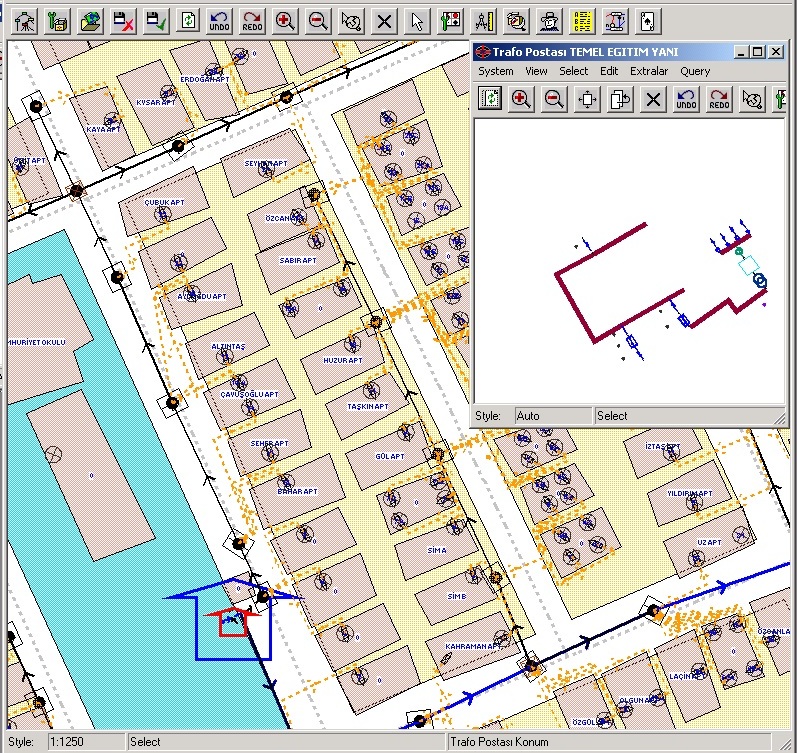Click the copy/rotate pages icon in Trafo window

click(x=620, y=99)
